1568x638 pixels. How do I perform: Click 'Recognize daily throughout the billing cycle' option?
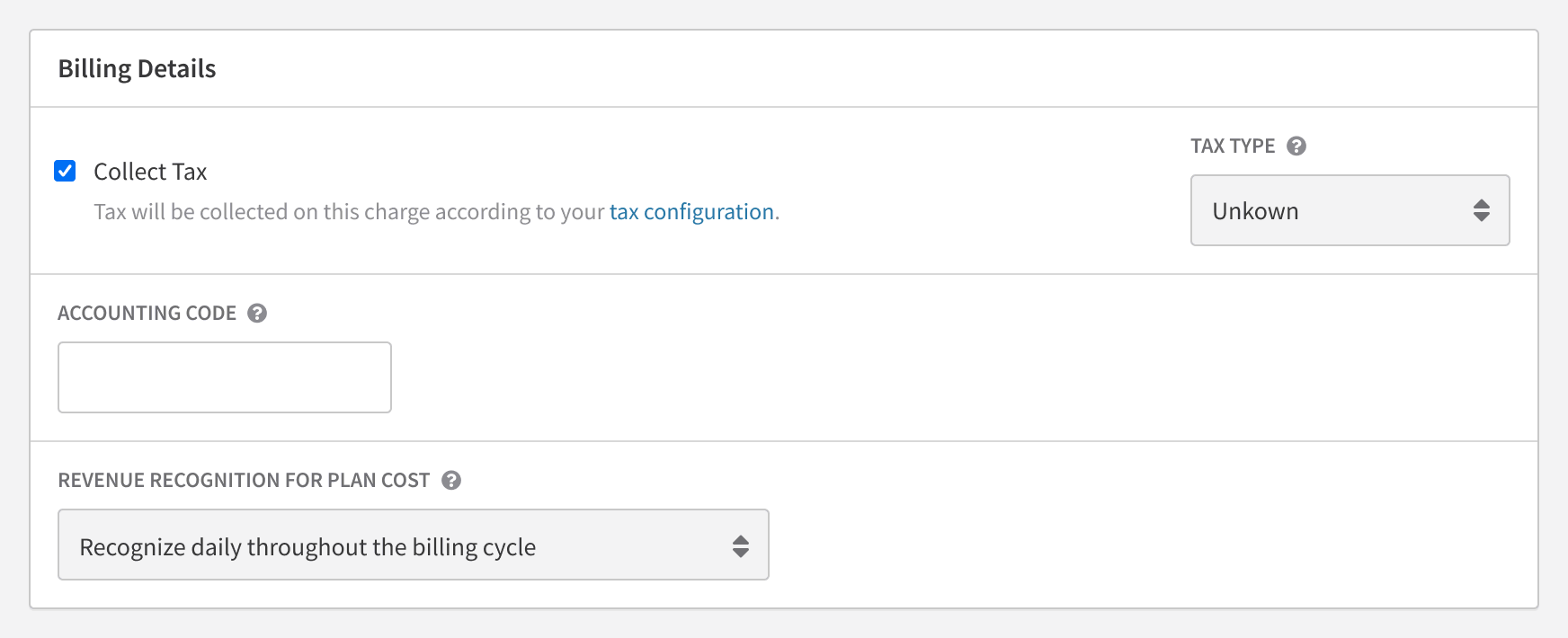point(307,546)
